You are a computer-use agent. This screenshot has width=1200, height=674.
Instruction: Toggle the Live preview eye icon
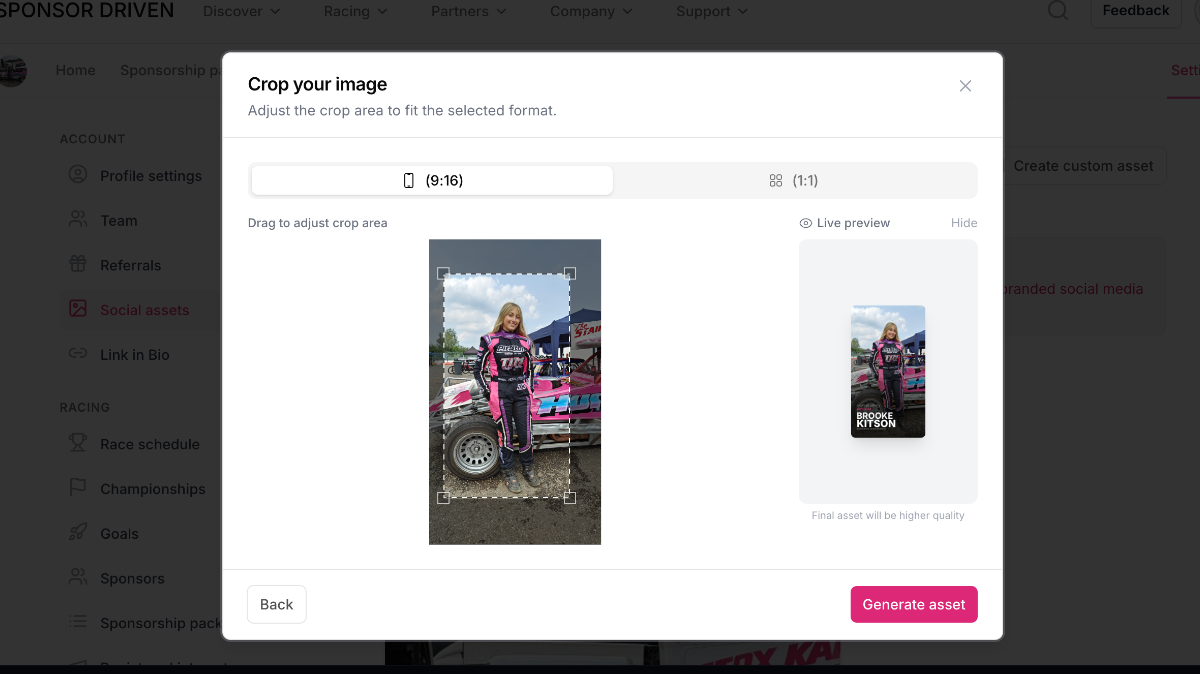[x=806, y=223]
